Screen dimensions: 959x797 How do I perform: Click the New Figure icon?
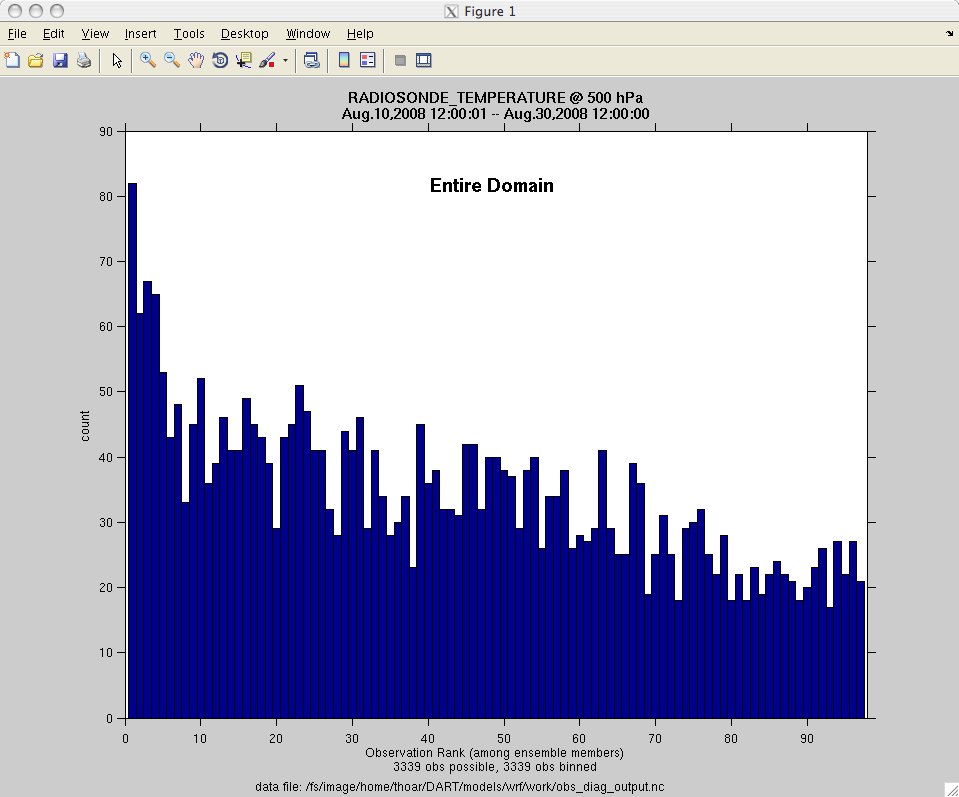(12, 60)
